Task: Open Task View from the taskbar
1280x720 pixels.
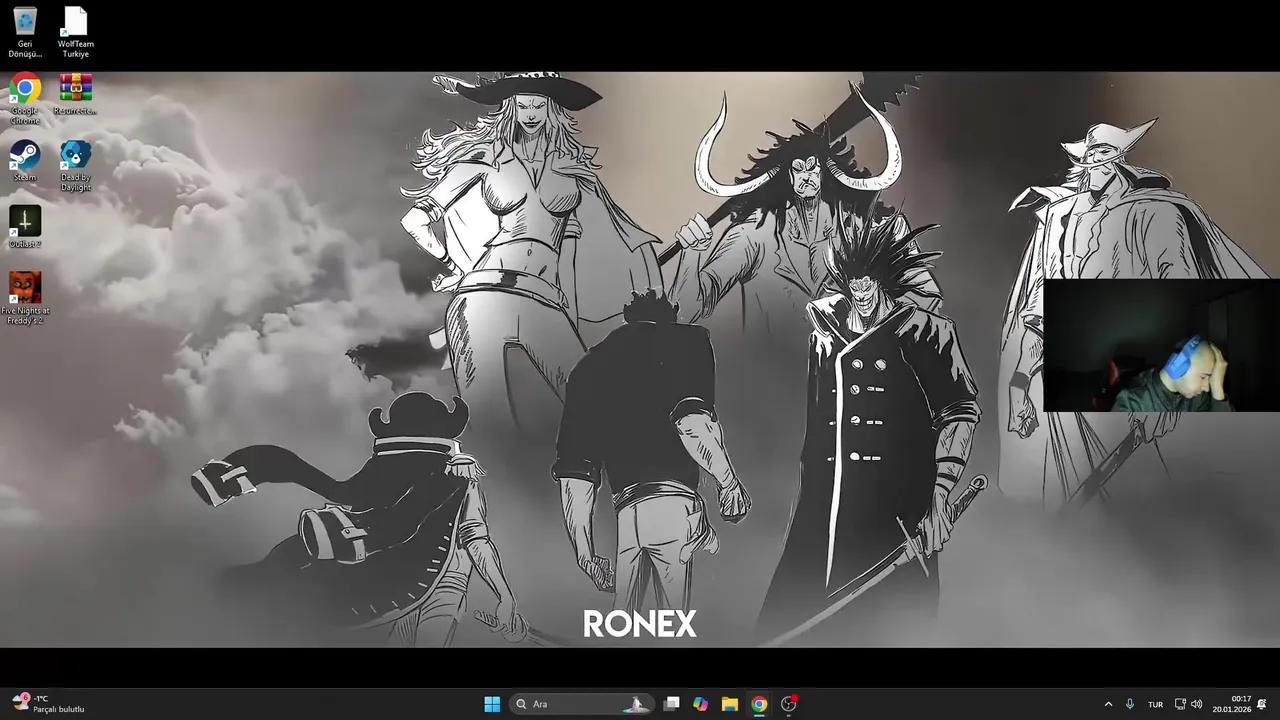Action: (x=672, y=704)
